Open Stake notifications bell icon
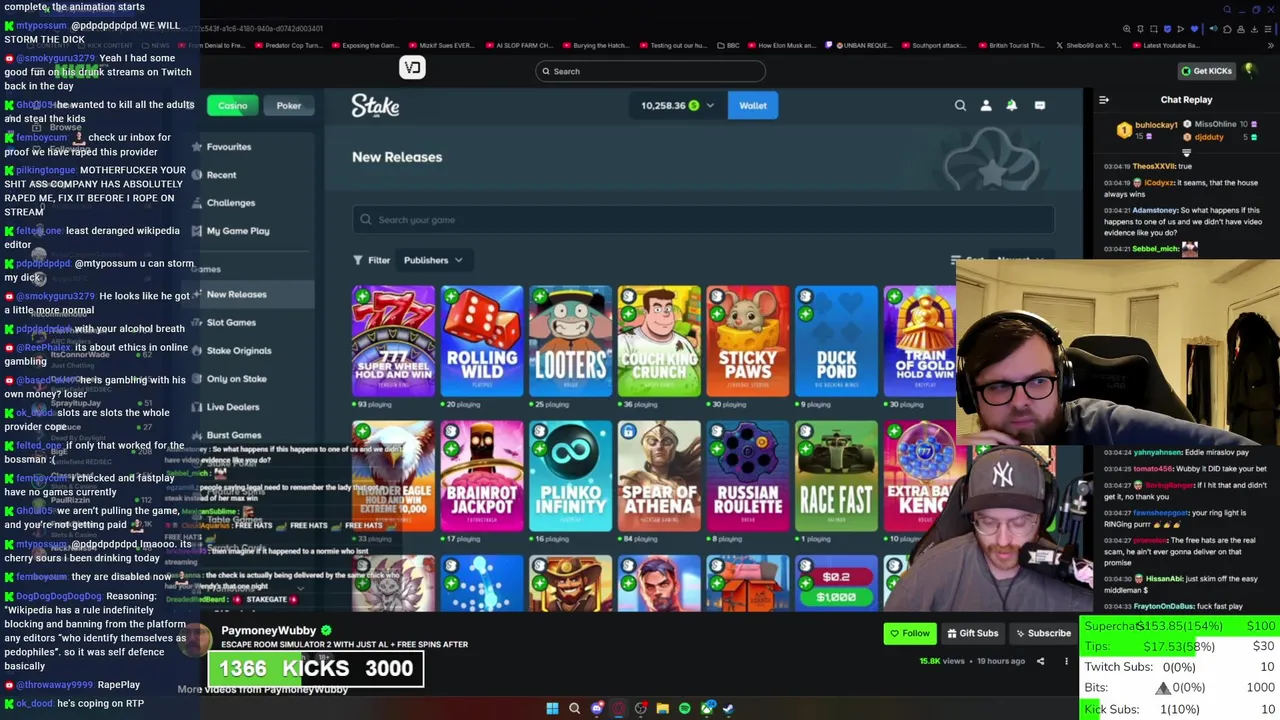Screen dimensions: 1280x720 pyautogui.click(x=1012, y=105)
